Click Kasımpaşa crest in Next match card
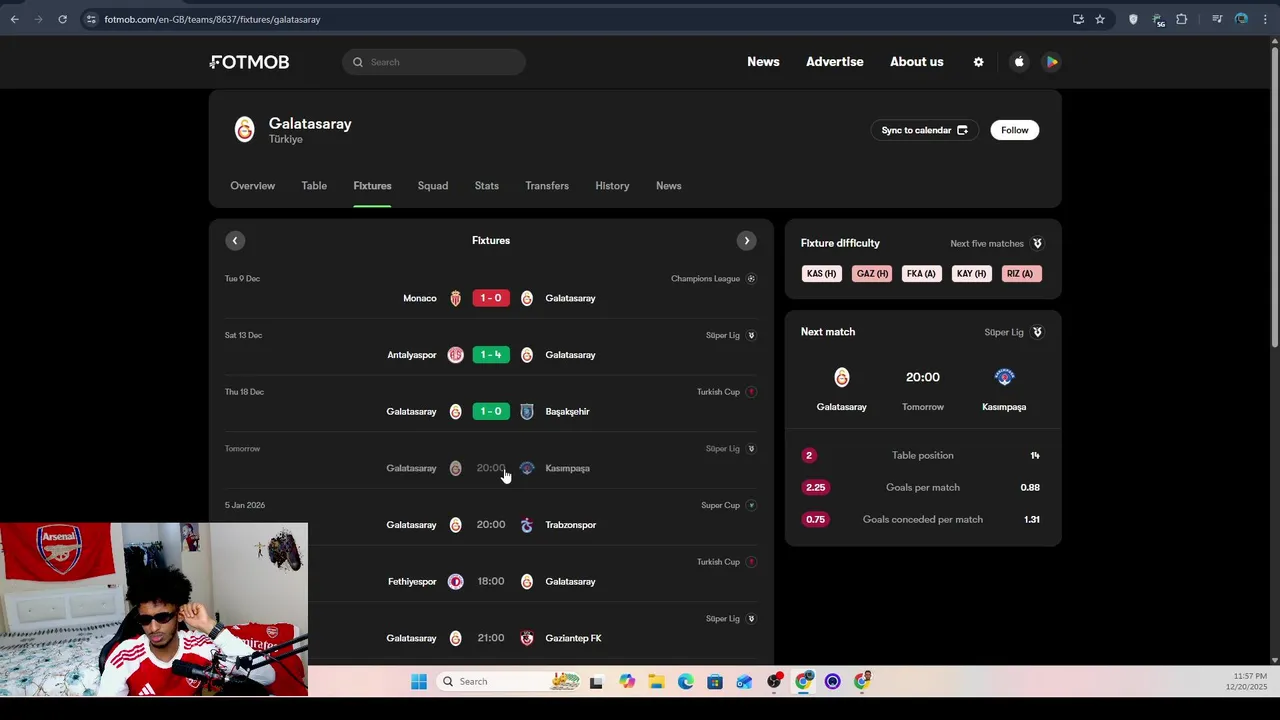Image resolution: width=1280 pixels, height=720 pixels. coord(1004,377)
